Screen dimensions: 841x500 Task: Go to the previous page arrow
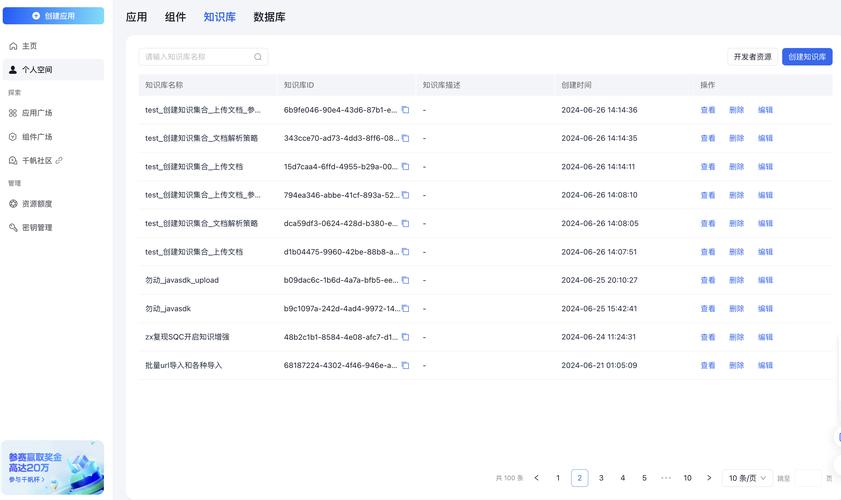tap(537, 478)
